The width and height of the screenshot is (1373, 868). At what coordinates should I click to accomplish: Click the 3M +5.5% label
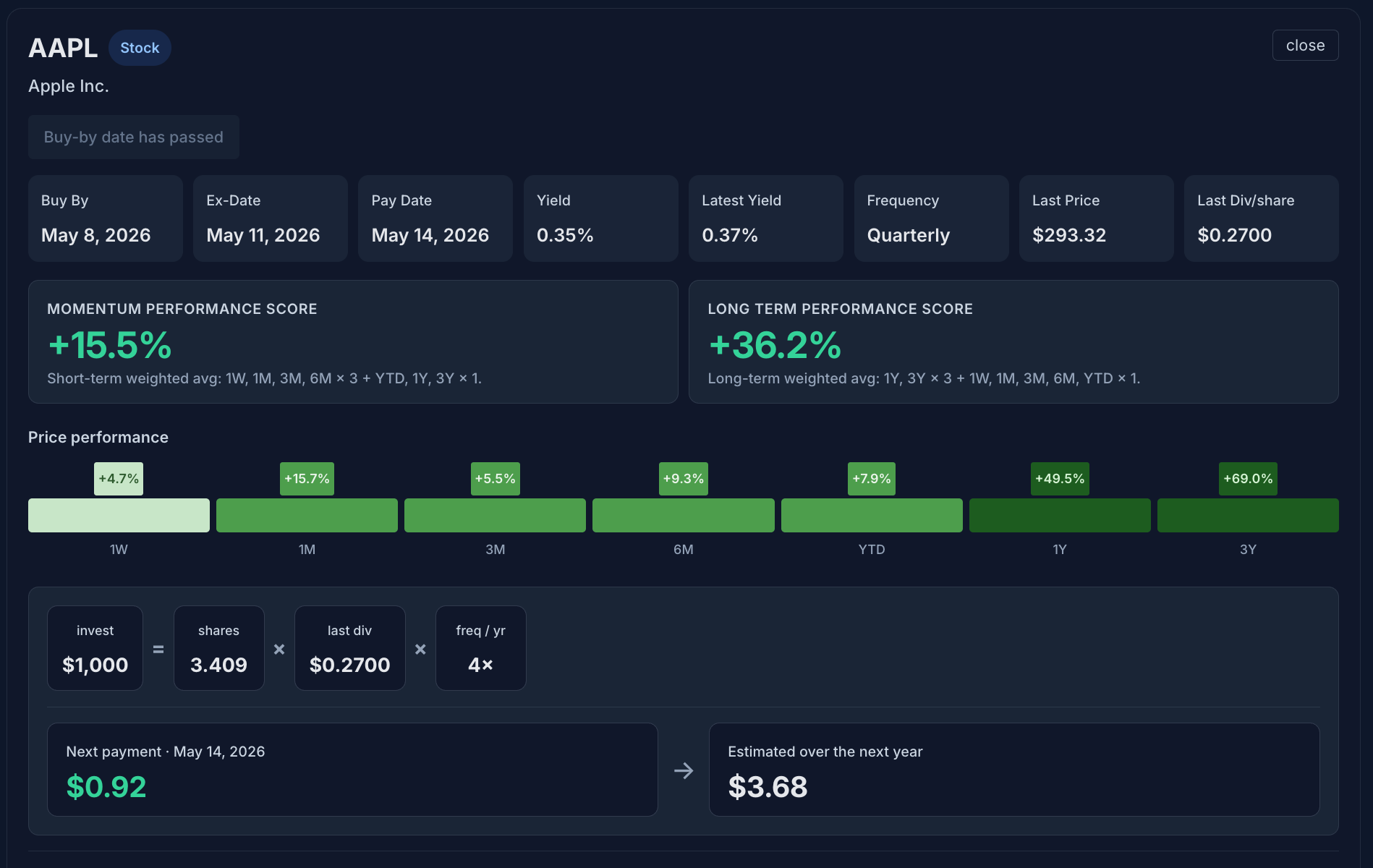pos(495,479)
